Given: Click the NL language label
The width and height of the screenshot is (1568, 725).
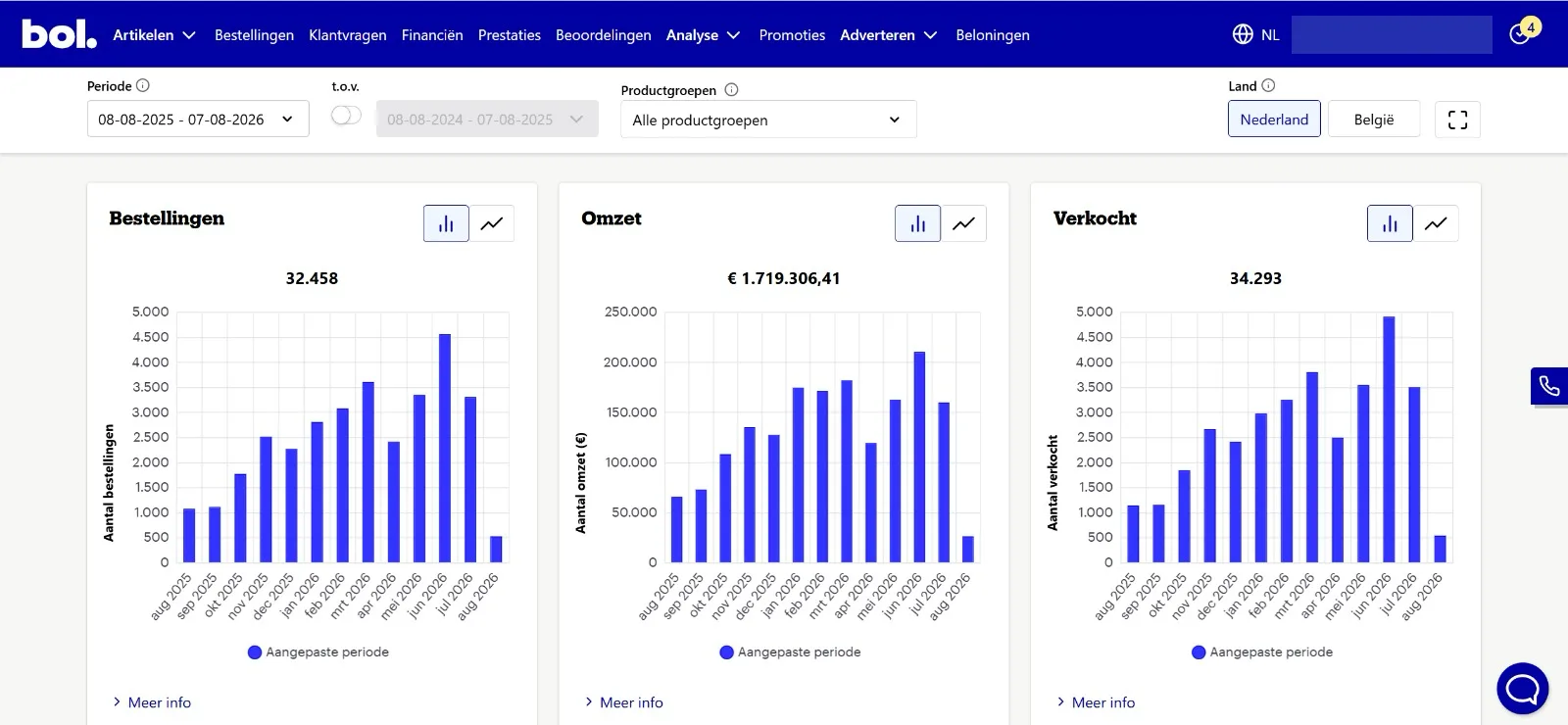Looking at the screenshot, I should tap(1270, 34).
